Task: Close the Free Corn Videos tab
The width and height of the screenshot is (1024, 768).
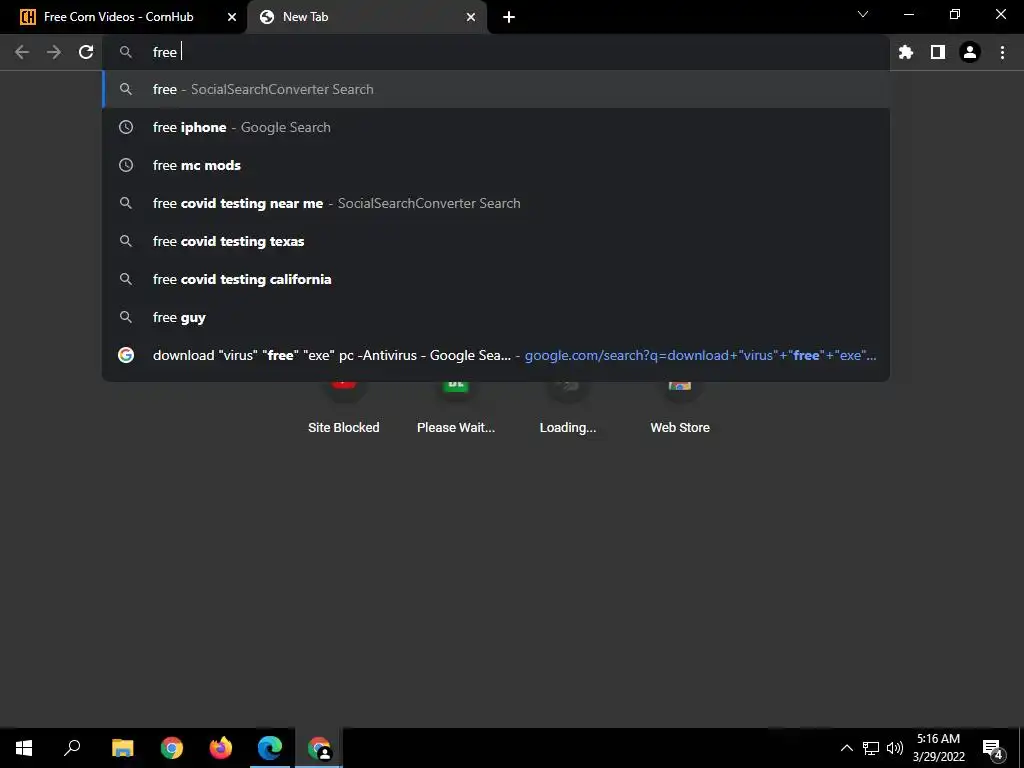Action: tap(232, 17)
